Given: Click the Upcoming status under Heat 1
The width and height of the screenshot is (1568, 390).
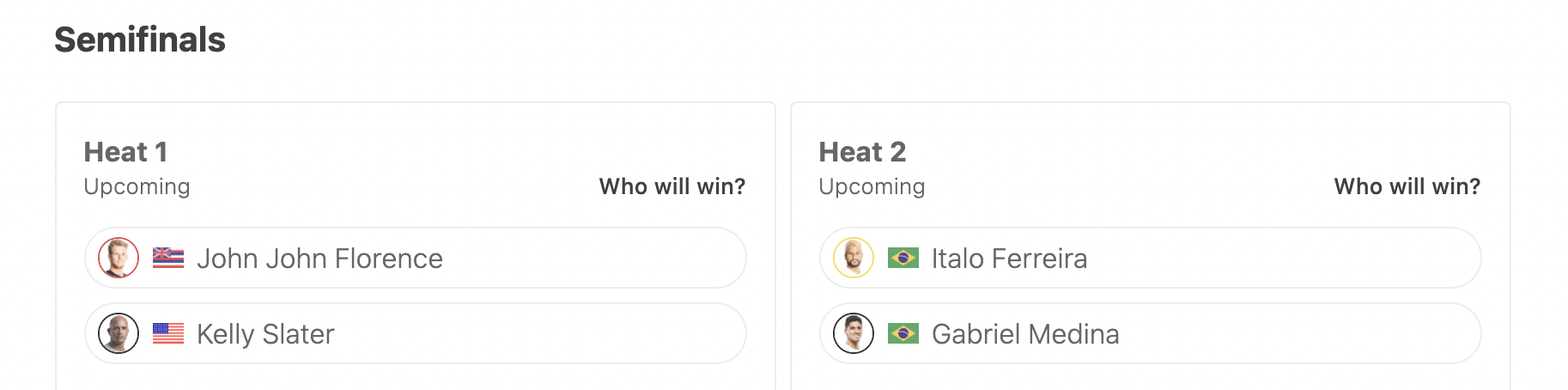Looking at the screenshot, I should pos(137,187).
